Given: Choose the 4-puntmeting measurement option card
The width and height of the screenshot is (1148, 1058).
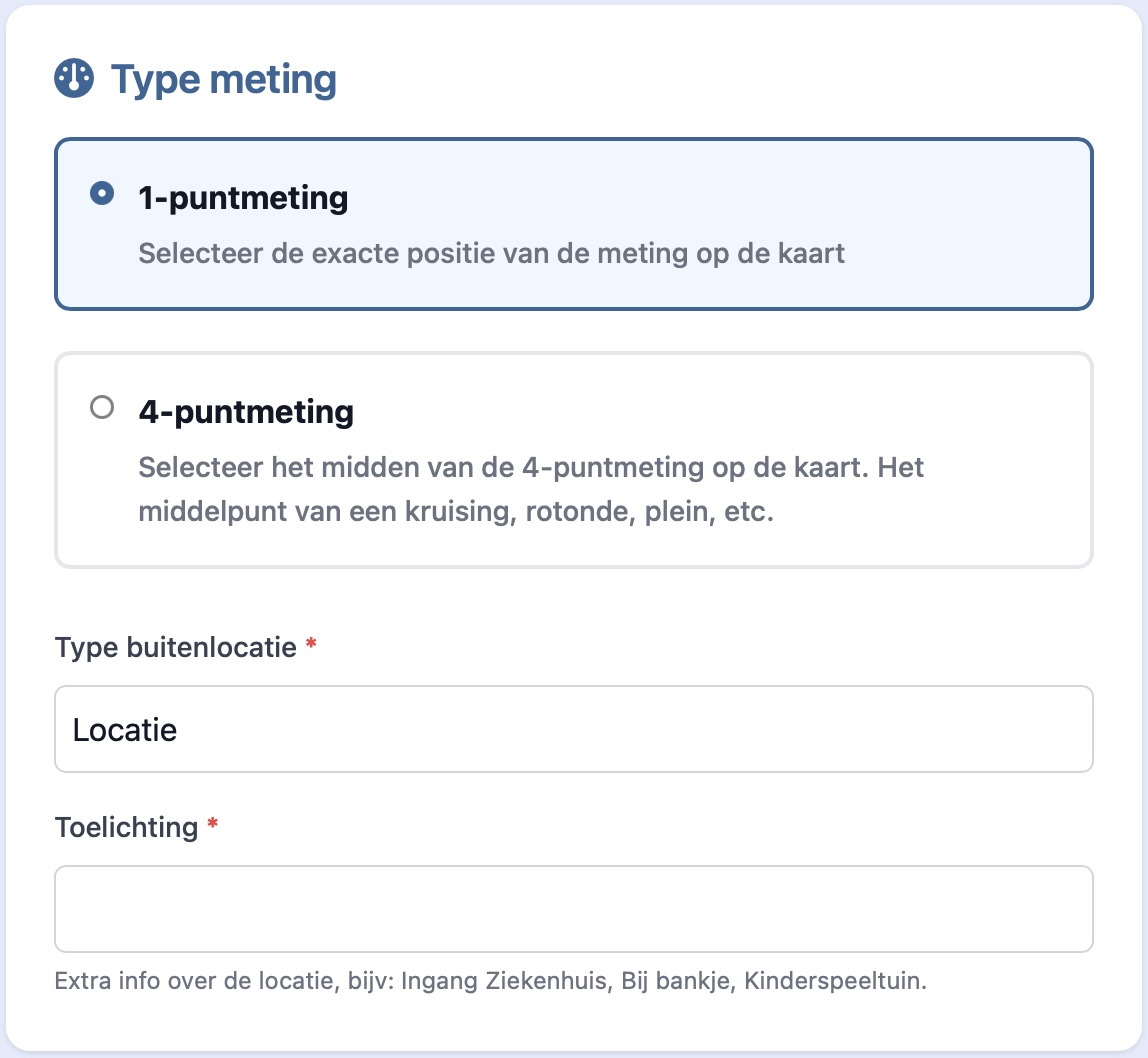Looking at the screenshot, I should 574,459.
